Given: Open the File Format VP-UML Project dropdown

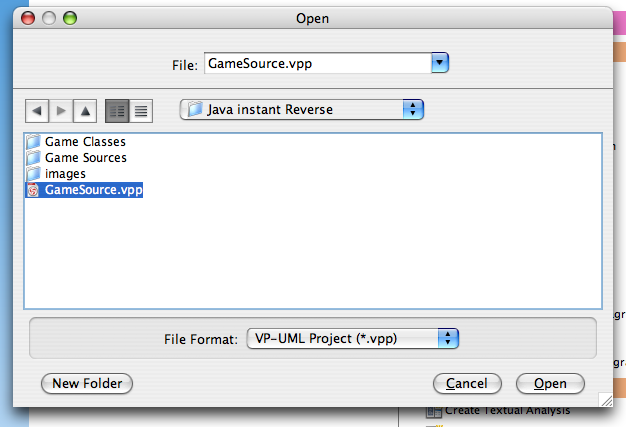Looking at the screenshot, I should [x=353, y=338].
